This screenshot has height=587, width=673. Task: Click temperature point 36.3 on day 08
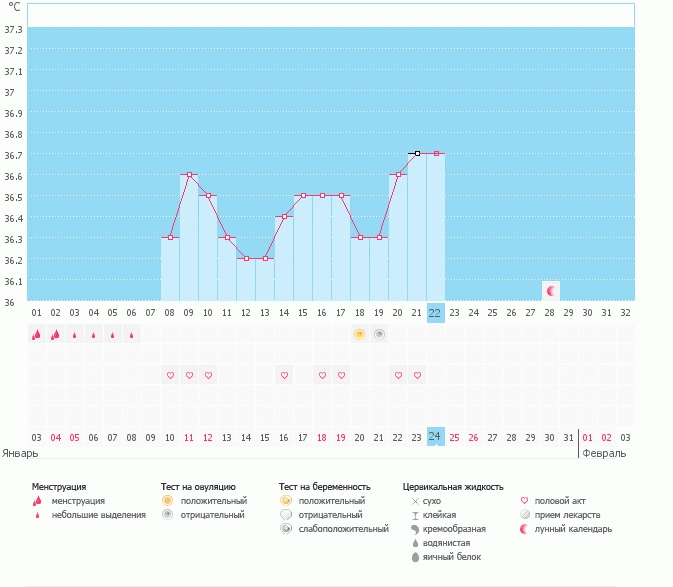pos(170,237)
